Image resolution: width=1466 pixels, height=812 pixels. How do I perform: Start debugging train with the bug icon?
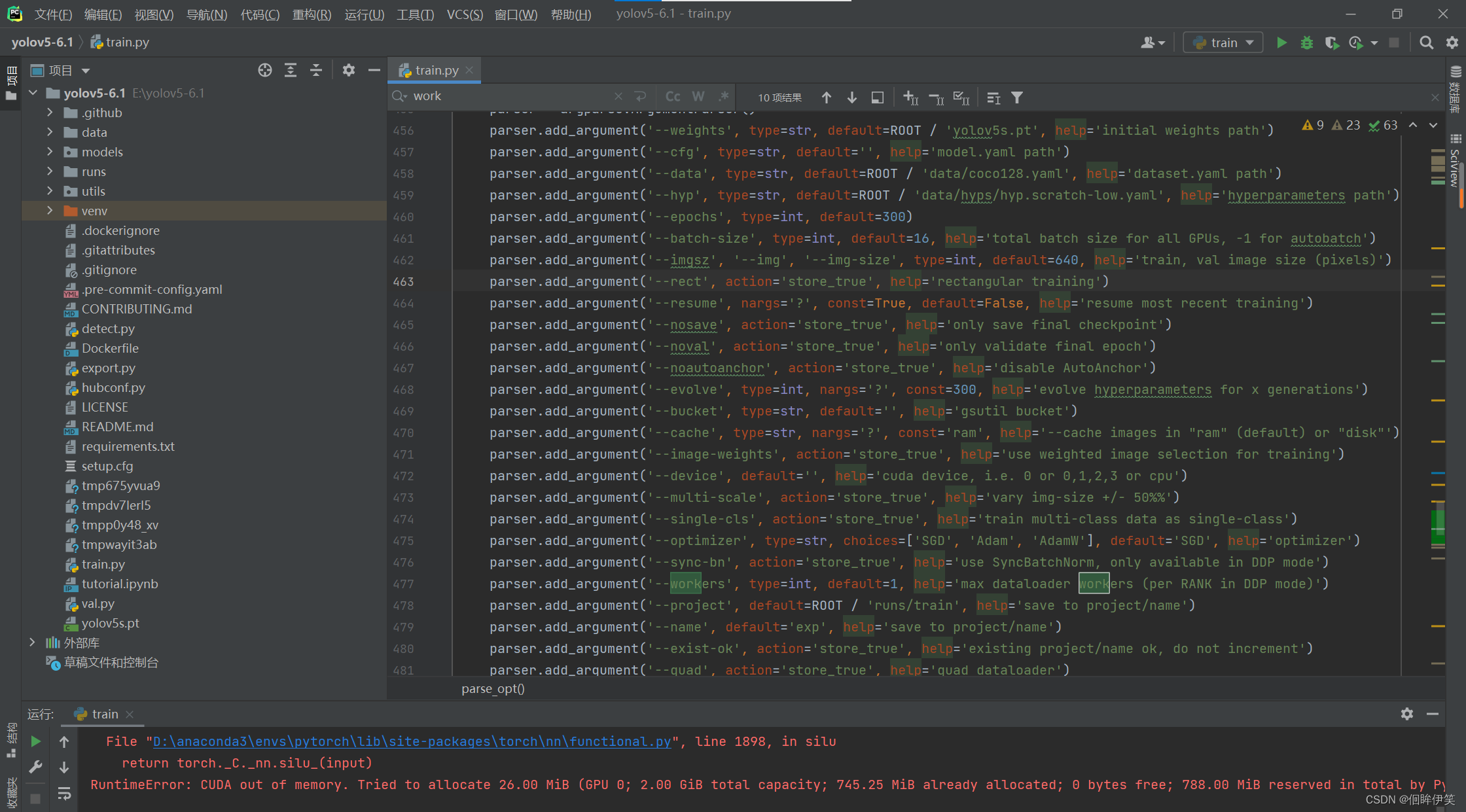pos(1306,42)
